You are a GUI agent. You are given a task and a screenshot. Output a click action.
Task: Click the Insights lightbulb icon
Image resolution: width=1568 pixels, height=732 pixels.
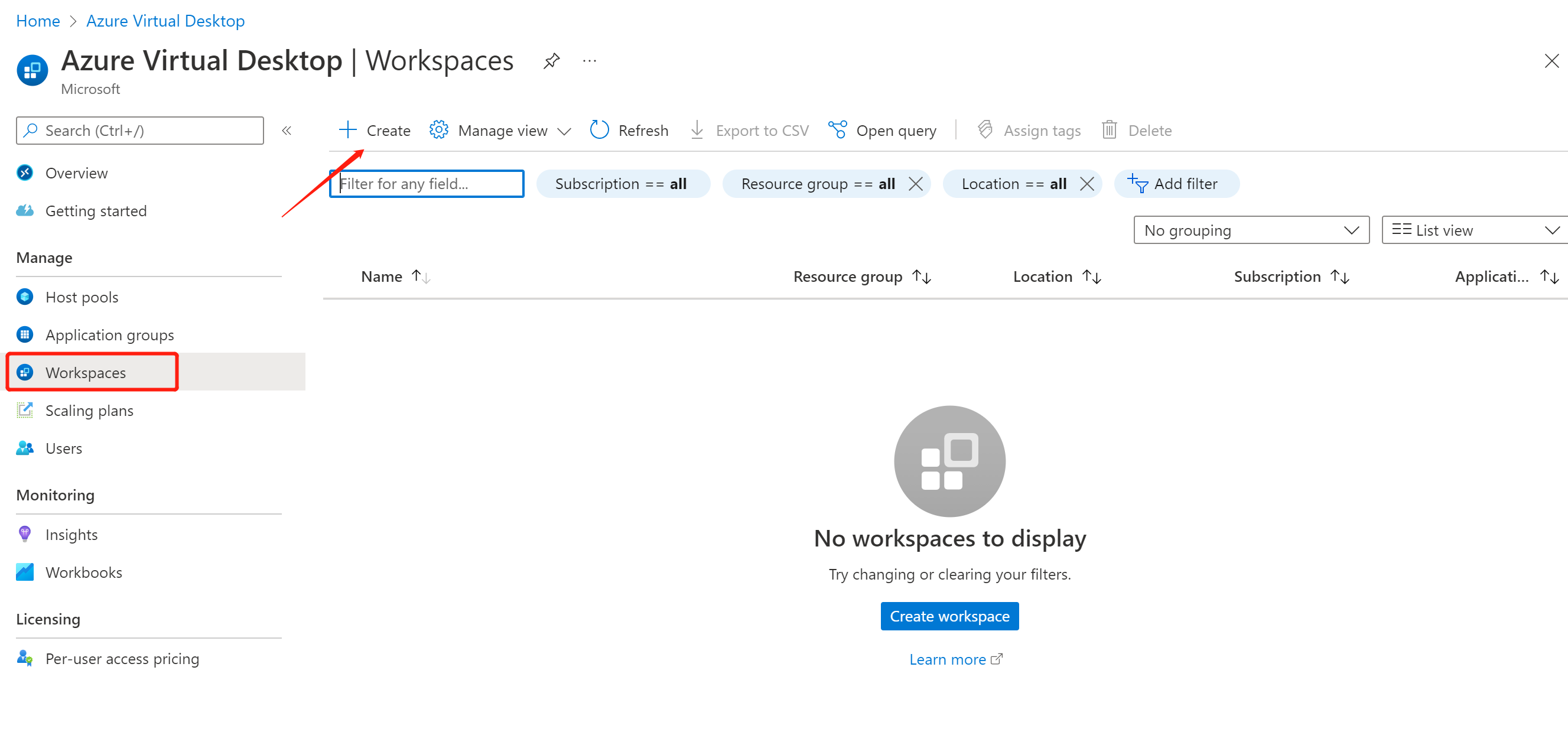24,534
